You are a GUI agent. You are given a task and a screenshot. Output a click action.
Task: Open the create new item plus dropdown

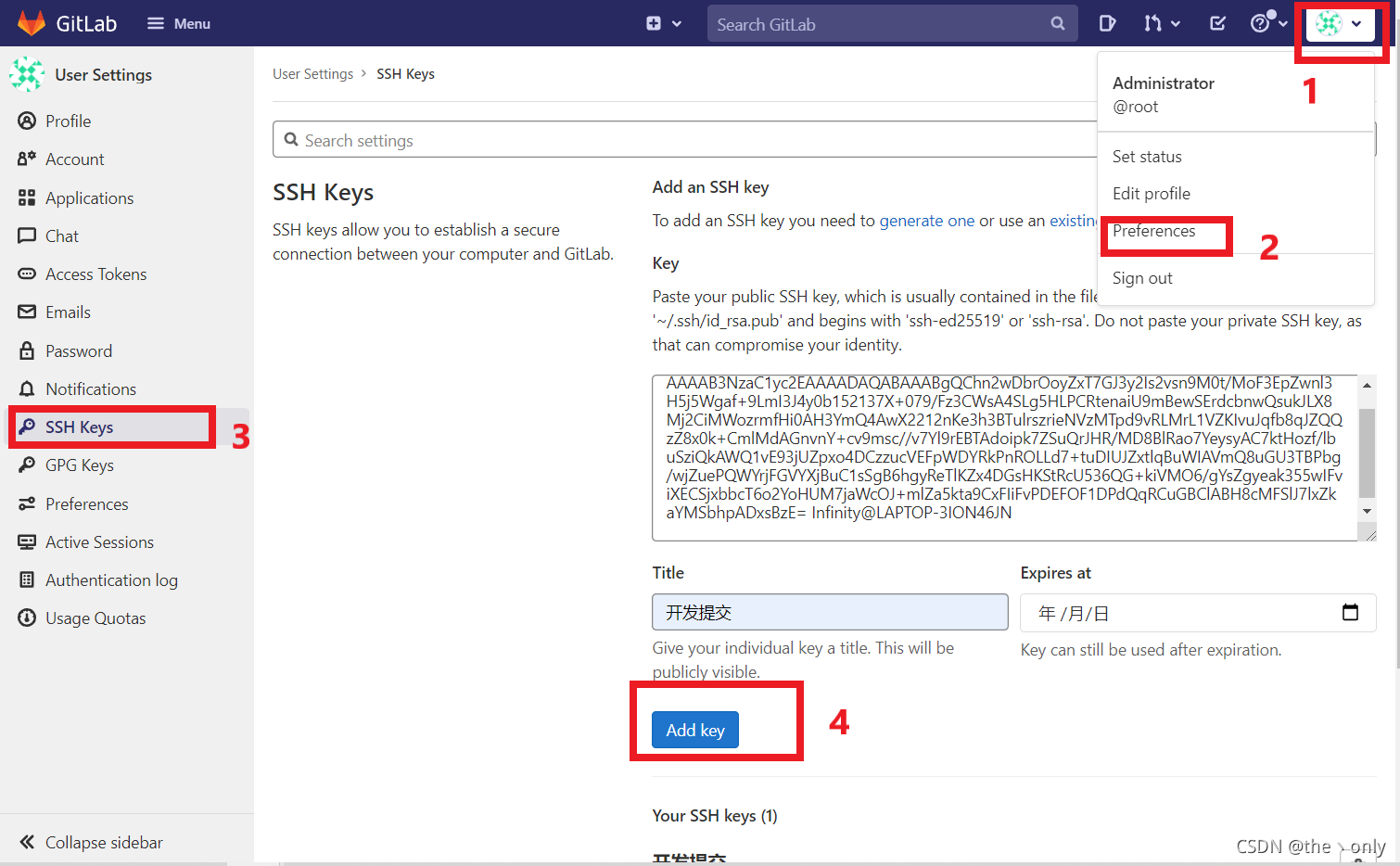658,23
